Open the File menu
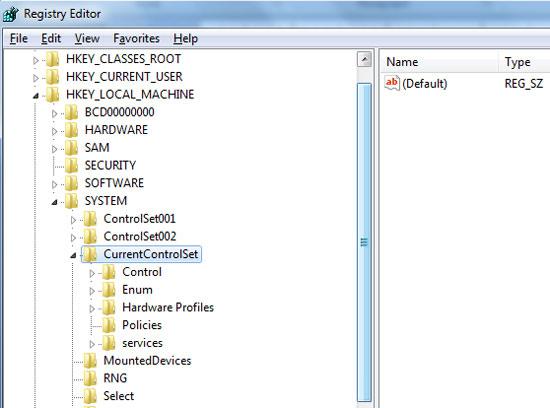The image size is (550, 408). 19,38
